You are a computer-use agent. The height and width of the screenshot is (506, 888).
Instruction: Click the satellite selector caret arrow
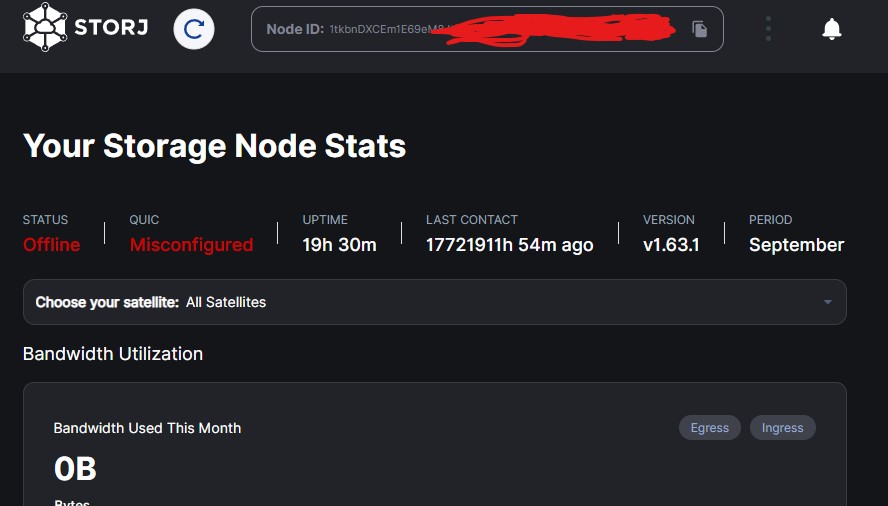[x=827, y=302]
